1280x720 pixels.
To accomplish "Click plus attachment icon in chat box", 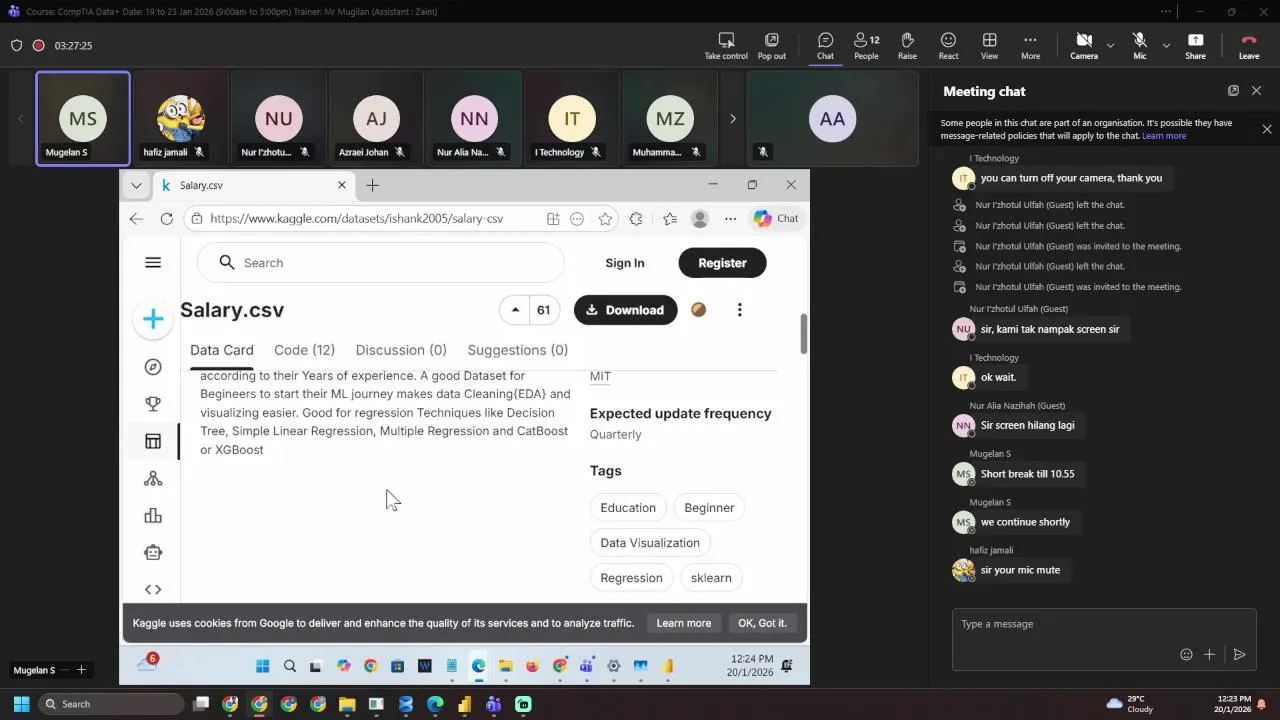I will 1209,654.
